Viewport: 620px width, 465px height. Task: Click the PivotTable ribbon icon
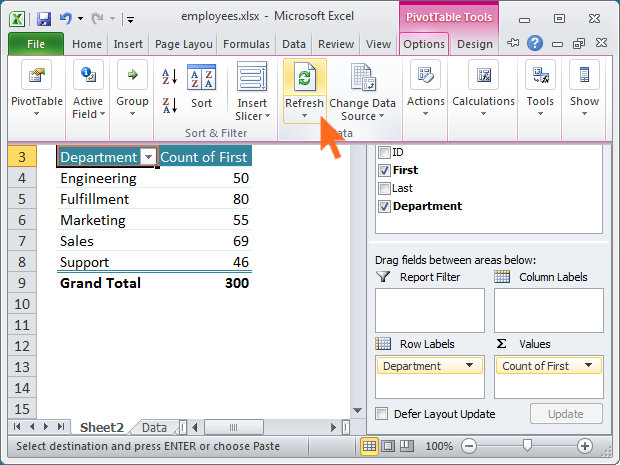pos(36,75)
